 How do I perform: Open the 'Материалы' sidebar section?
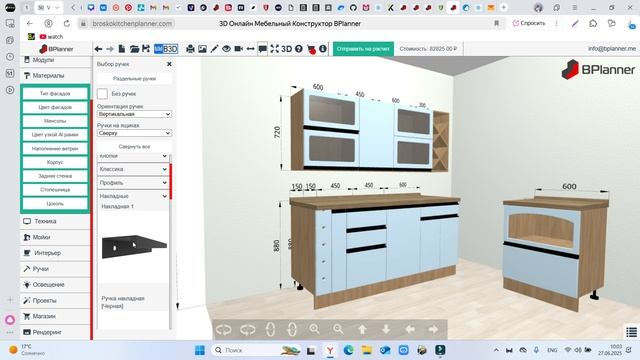coord(56,76)
